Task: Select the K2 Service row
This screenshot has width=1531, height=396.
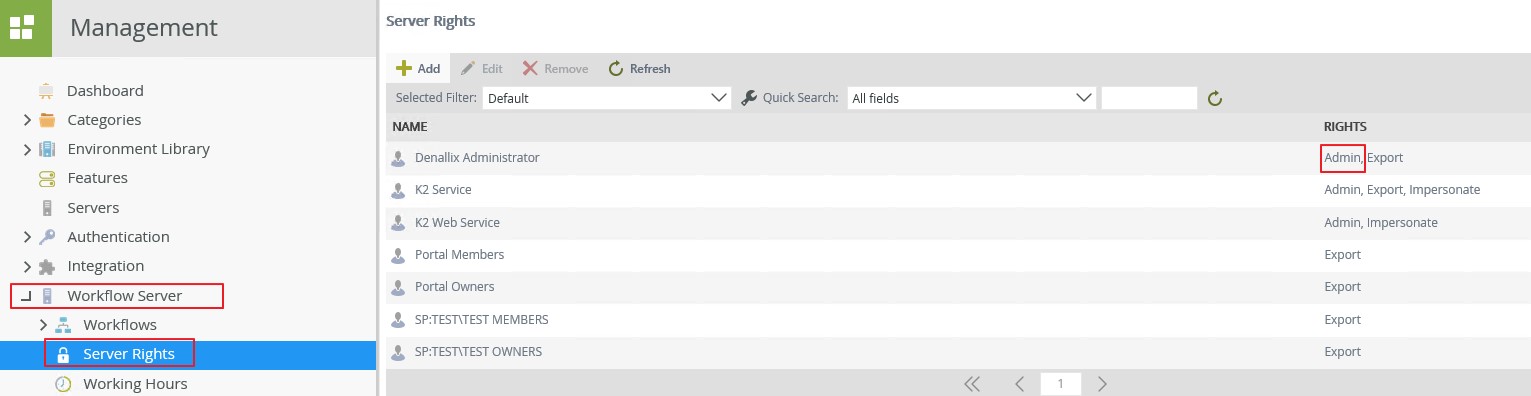Action: (x=958, y=190)
